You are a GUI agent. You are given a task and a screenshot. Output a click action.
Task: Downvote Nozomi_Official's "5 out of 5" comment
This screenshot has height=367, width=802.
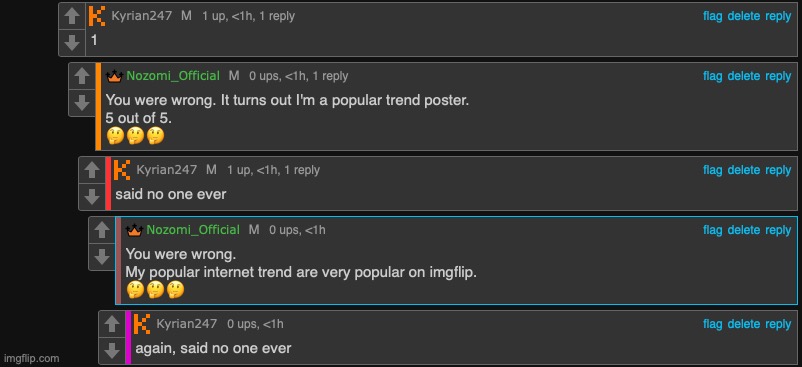(x=82, y=103)
